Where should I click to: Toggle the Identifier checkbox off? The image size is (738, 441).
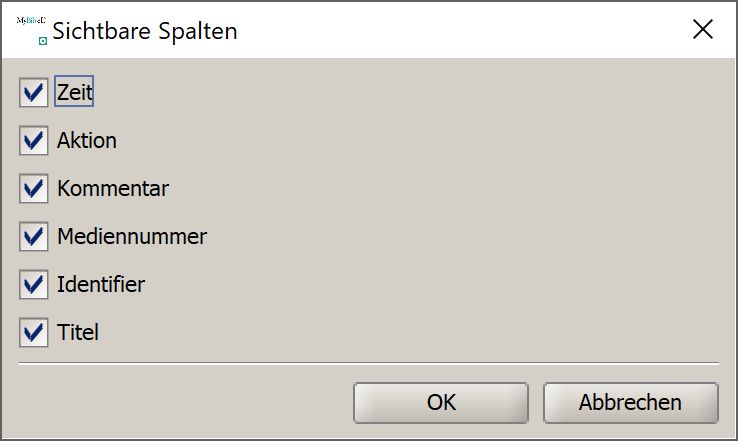click(x=33, y=284)
